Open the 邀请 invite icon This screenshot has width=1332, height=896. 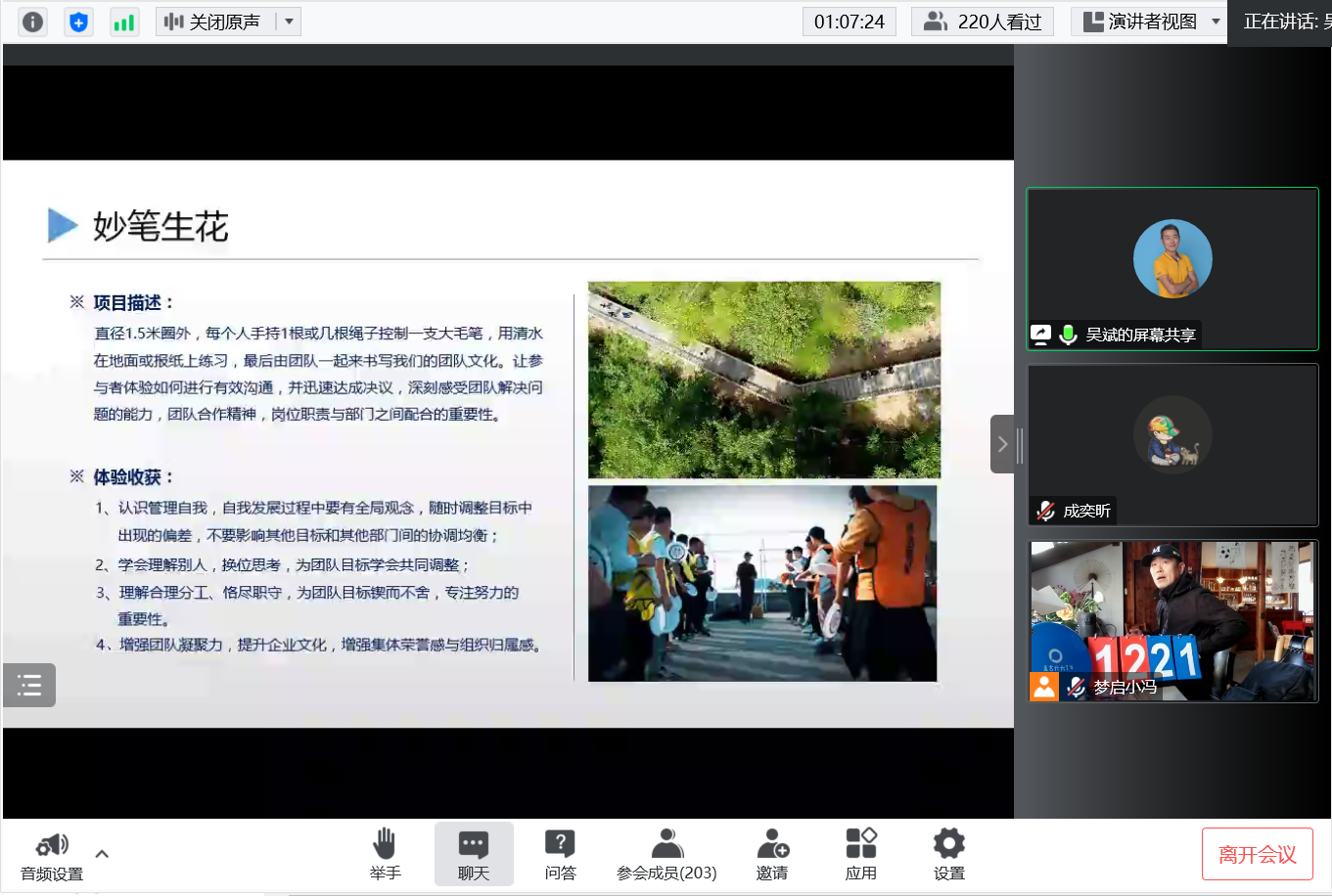[771, 853]
